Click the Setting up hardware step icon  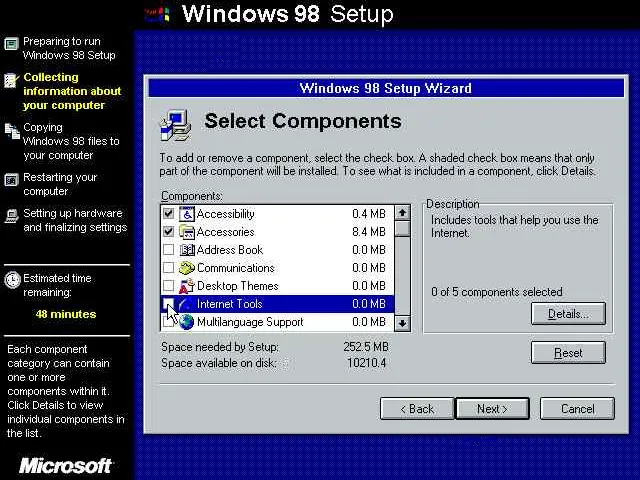pyautogui.click(x=11, y=216)
